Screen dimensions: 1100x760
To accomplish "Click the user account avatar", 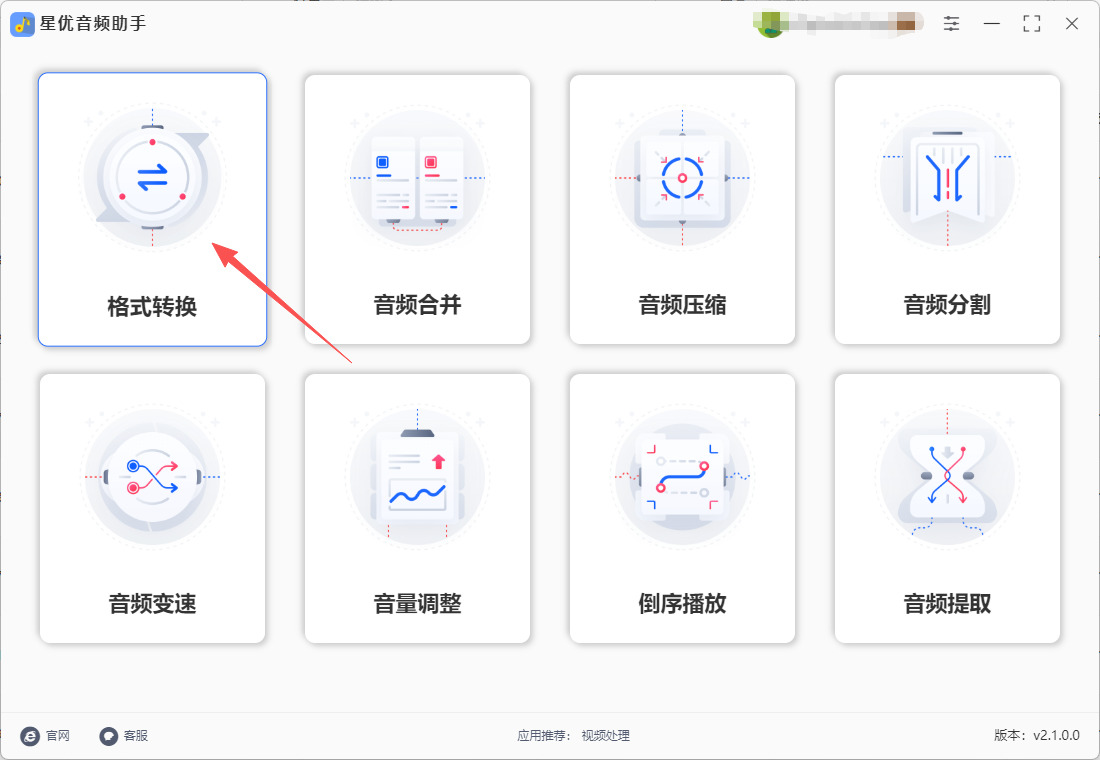I will [x=770, y=24].
